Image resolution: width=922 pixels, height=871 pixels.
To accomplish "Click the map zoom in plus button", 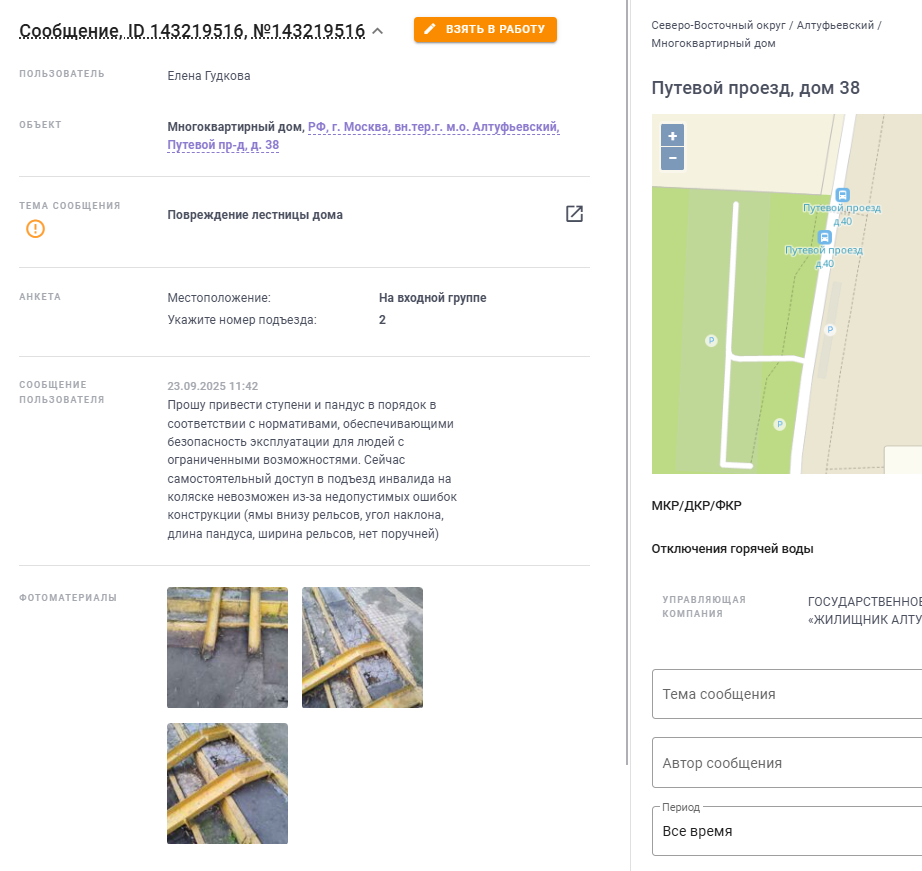I will [x=672, y=136].
